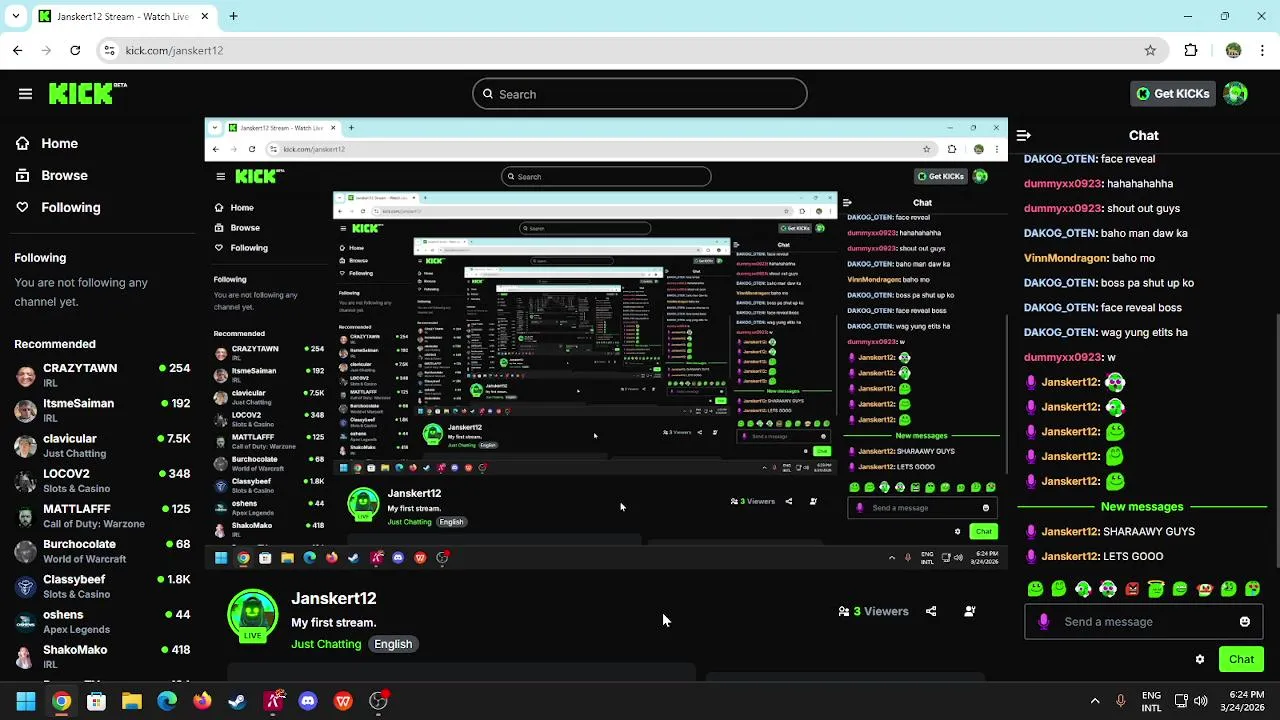The image size is (1280, 720).
Task: Open LOCOV2 recommended channel
Action: coord(102,481)
